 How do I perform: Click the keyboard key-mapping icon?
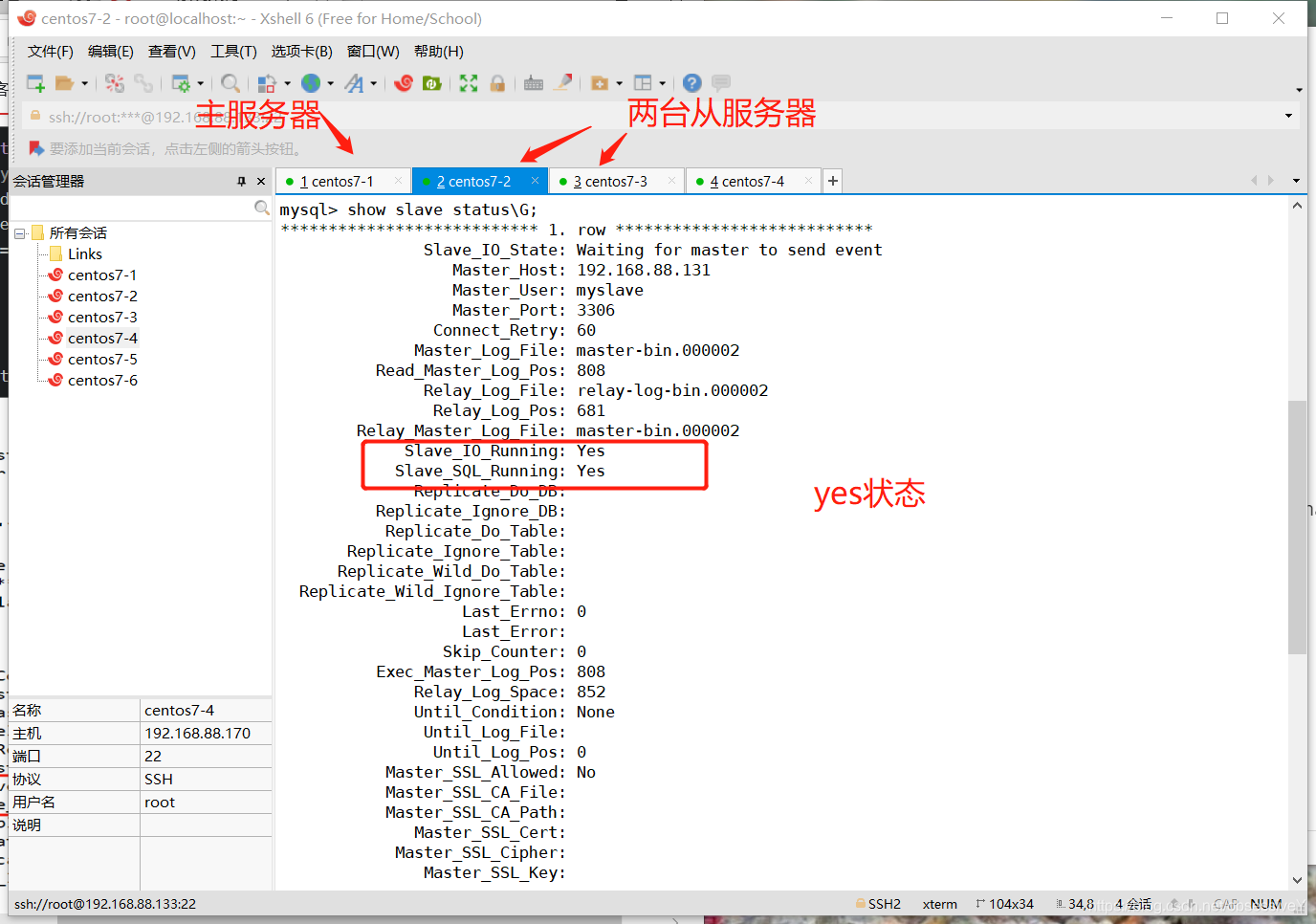pyautogui.click(x=534, y=83)
